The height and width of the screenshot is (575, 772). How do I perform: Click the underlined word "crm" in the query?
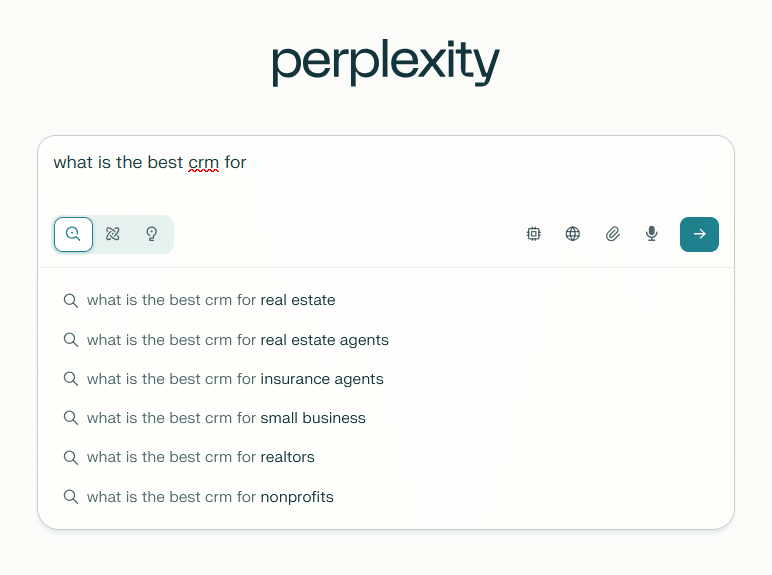pos(203,162)
